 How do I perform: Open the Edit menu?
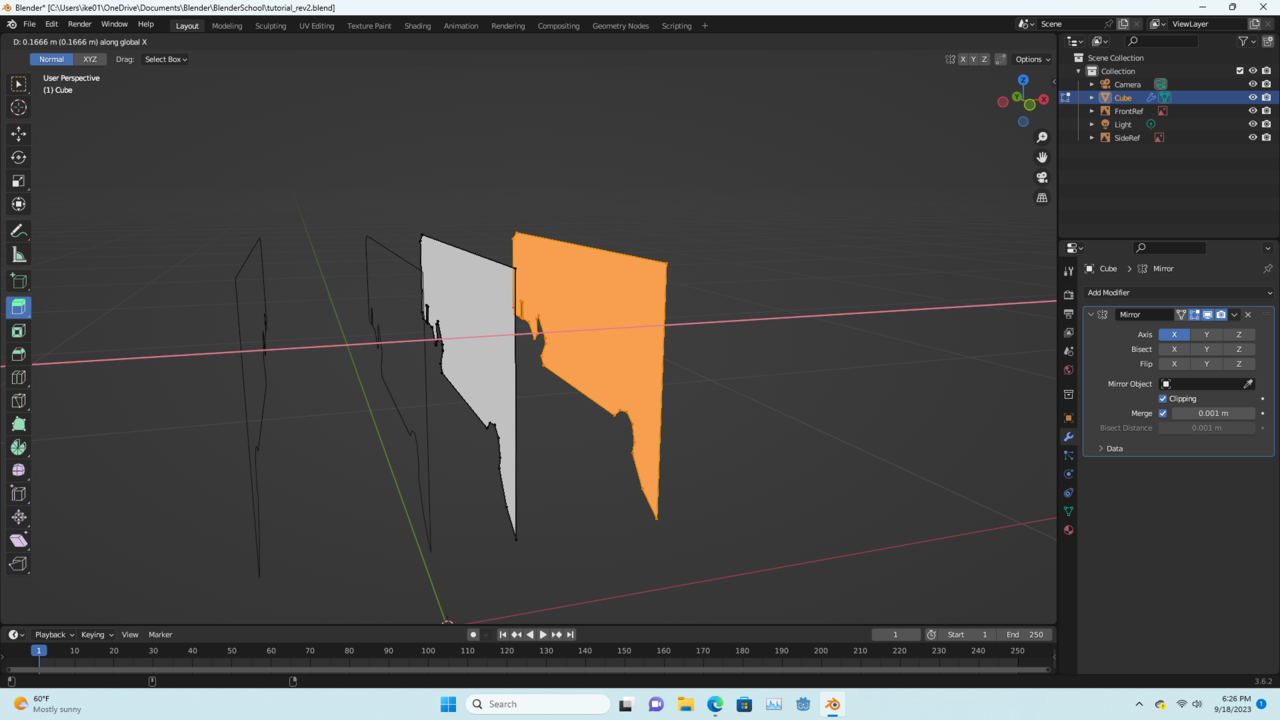[51, 23]
